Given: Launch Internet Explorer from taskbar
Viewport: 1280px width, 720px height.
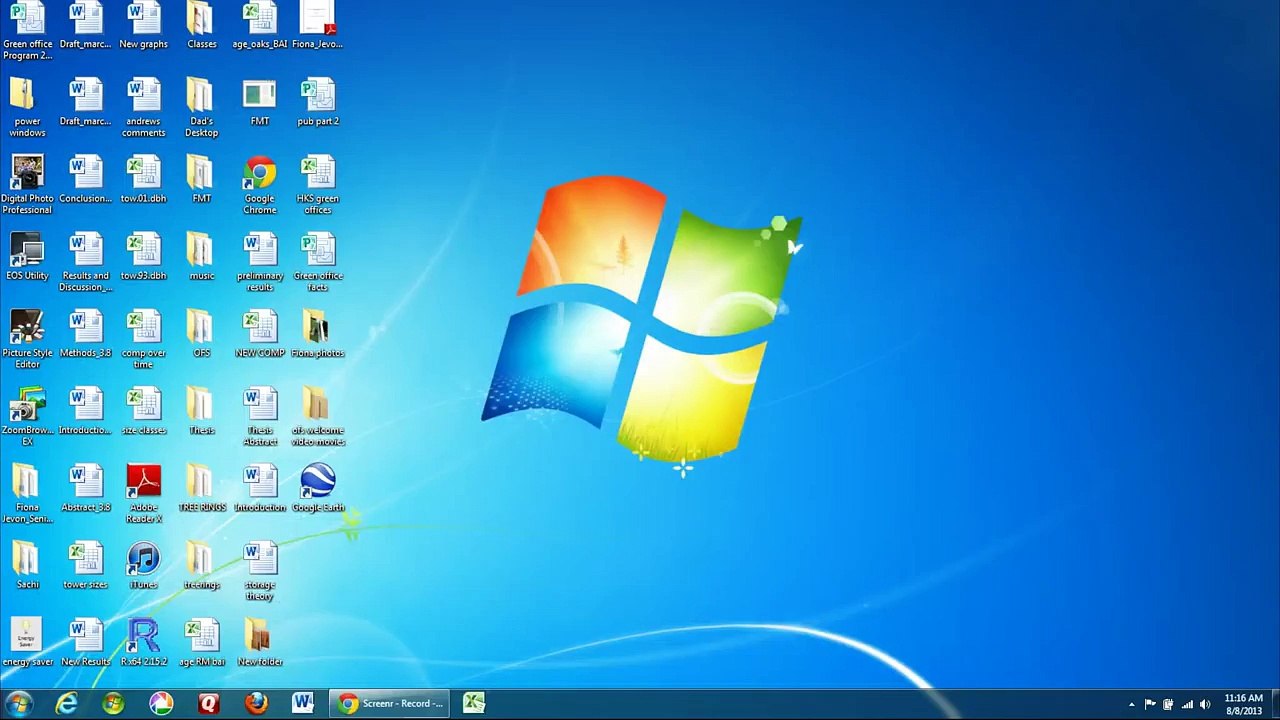Looking at the screenshot, I should point(66,703).
